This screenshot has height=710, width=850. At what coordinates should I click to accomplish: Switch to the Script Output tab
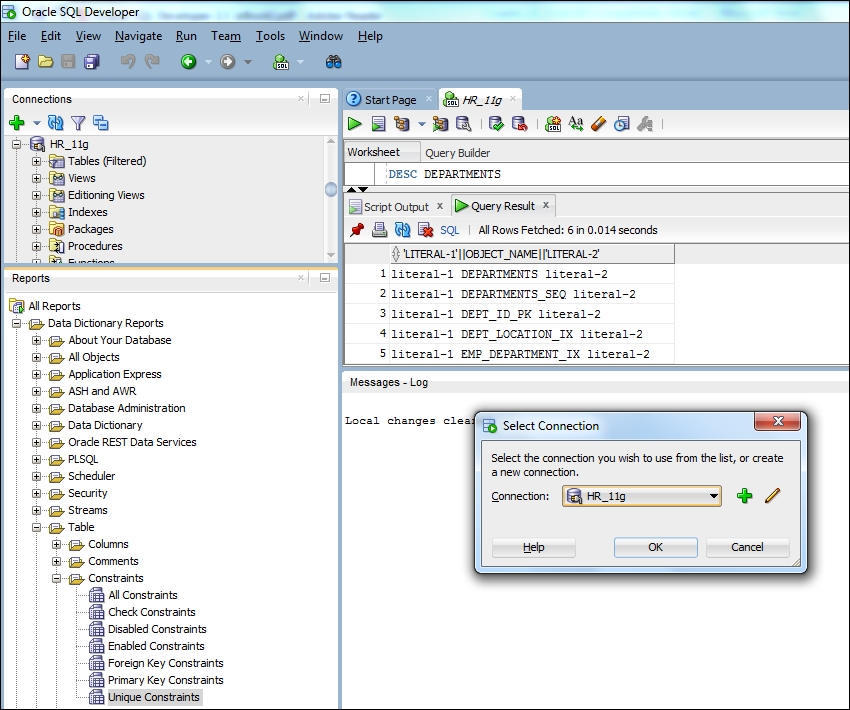click(396, 206)
